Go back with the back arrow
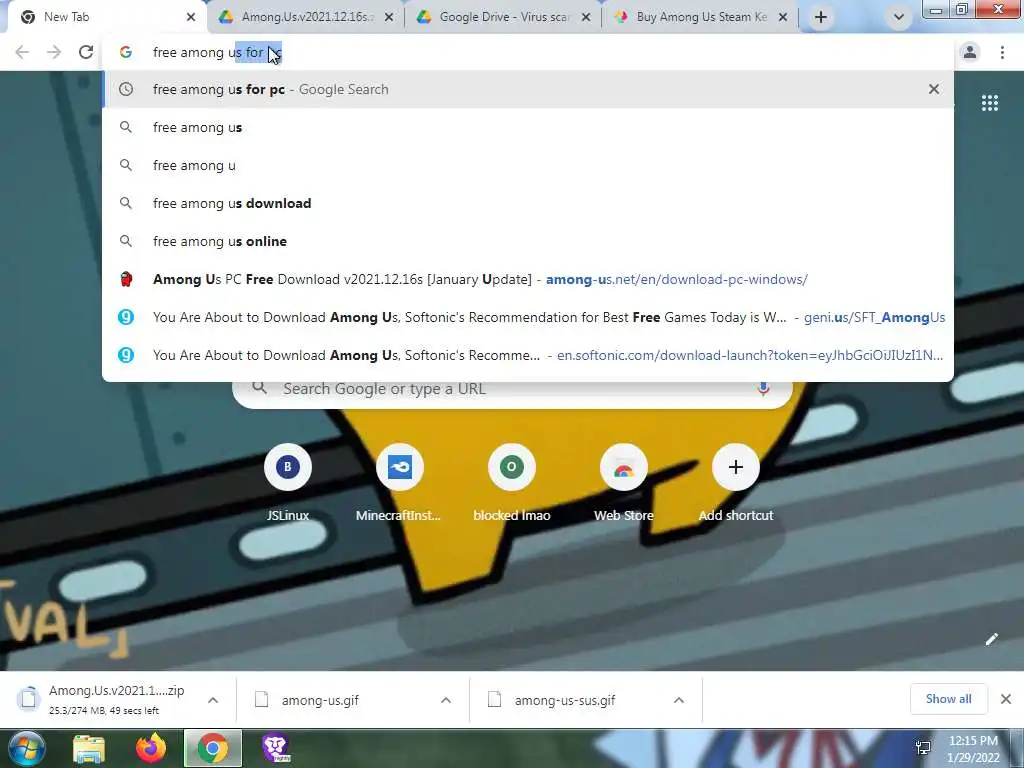1024x768 pixels. coord(22,52)
